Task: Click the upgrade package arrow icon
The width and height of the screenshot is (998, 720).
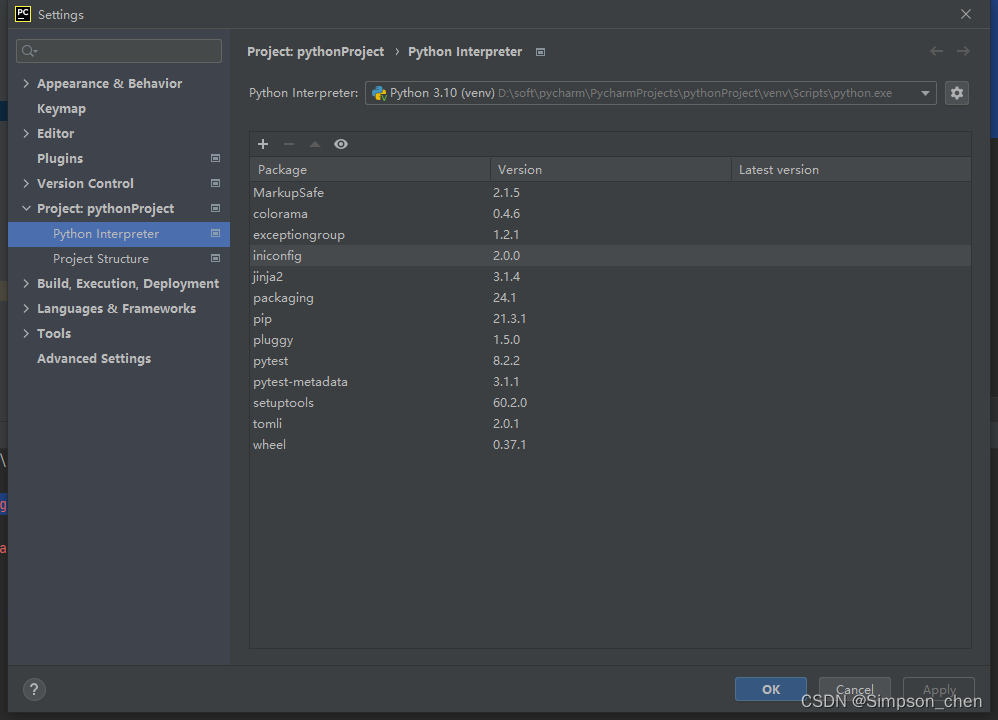Action: [x=314, y=144]
